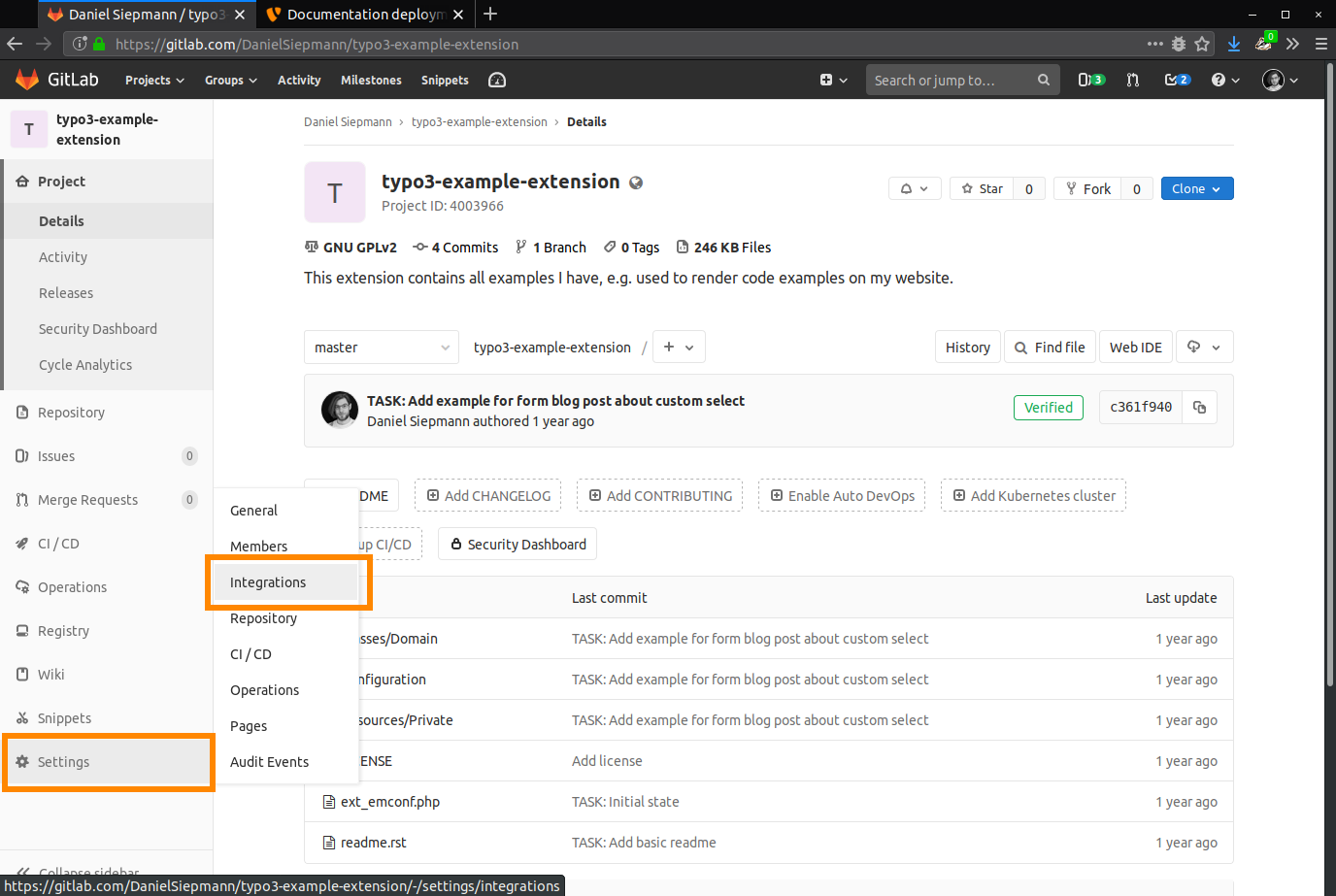Viewport: 1336px width, 896px height.
Task: Open the user avatar menu
Action: tap(1280, 80)
